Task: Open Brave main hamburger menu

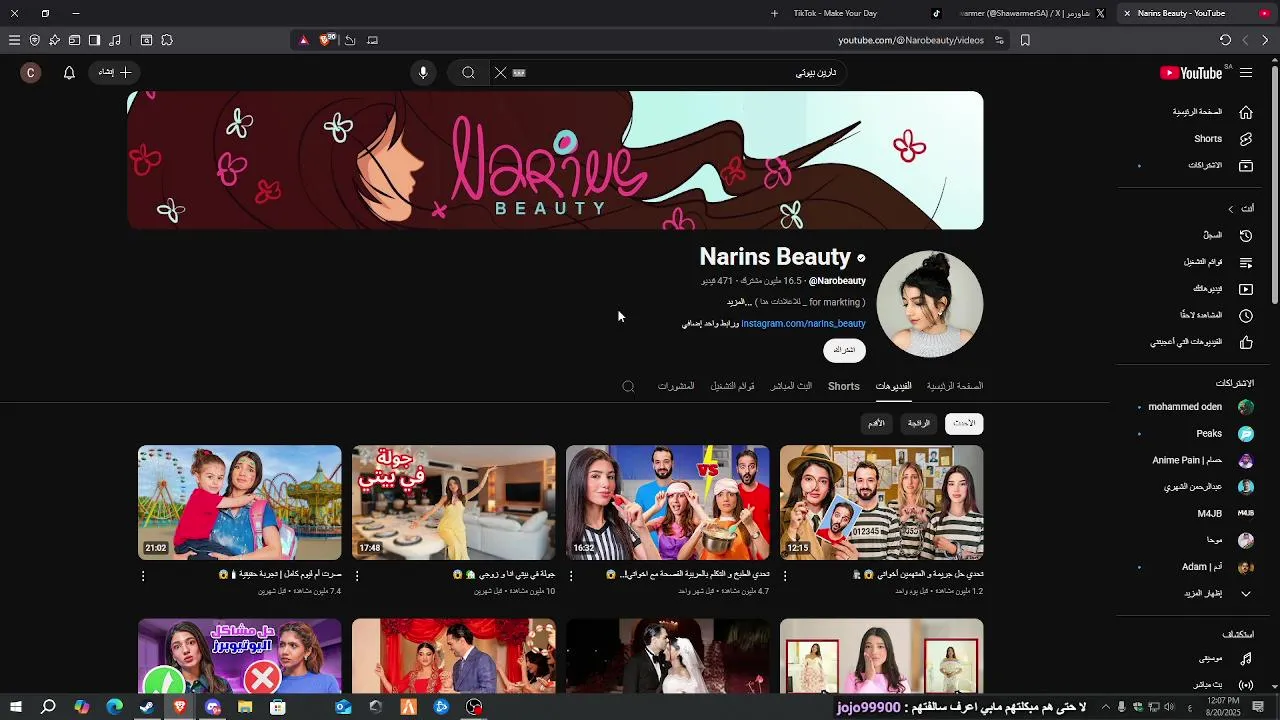Action: tap(14, 40)
